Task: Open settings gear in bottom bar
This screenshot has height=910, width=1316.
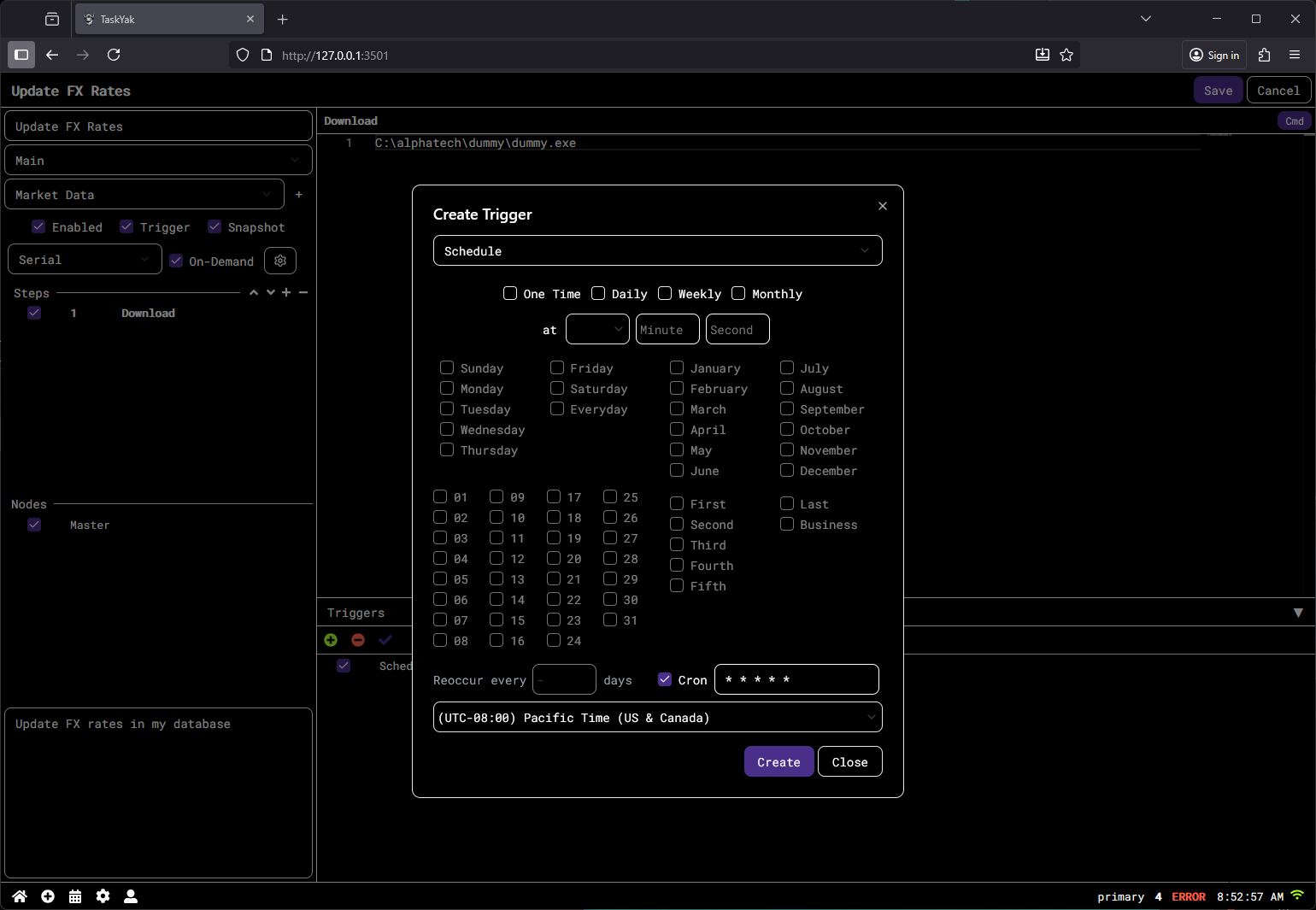Action: click(103, 896)
